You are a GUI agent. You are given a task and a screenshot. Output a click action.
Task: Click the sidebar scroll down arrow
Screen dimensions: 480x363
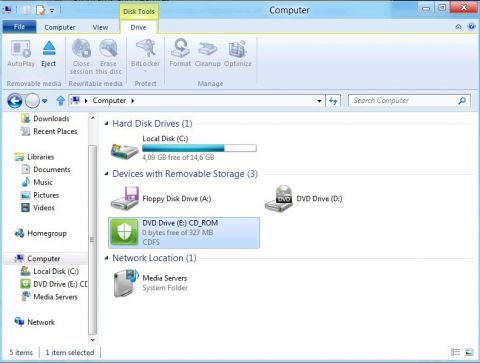93,340
